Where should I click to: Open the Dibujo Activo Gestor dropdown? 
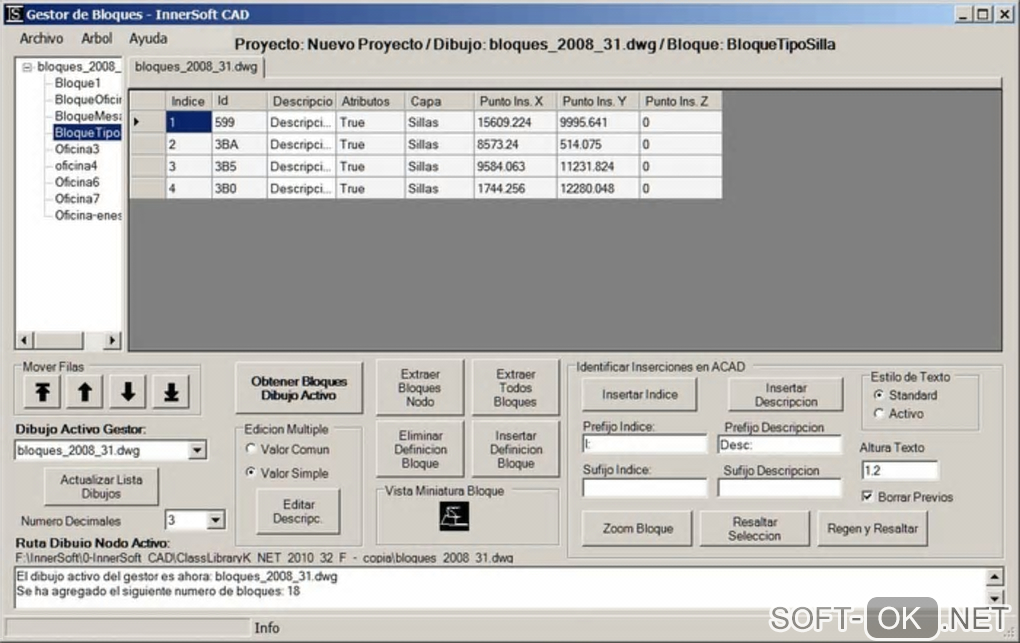197,451
